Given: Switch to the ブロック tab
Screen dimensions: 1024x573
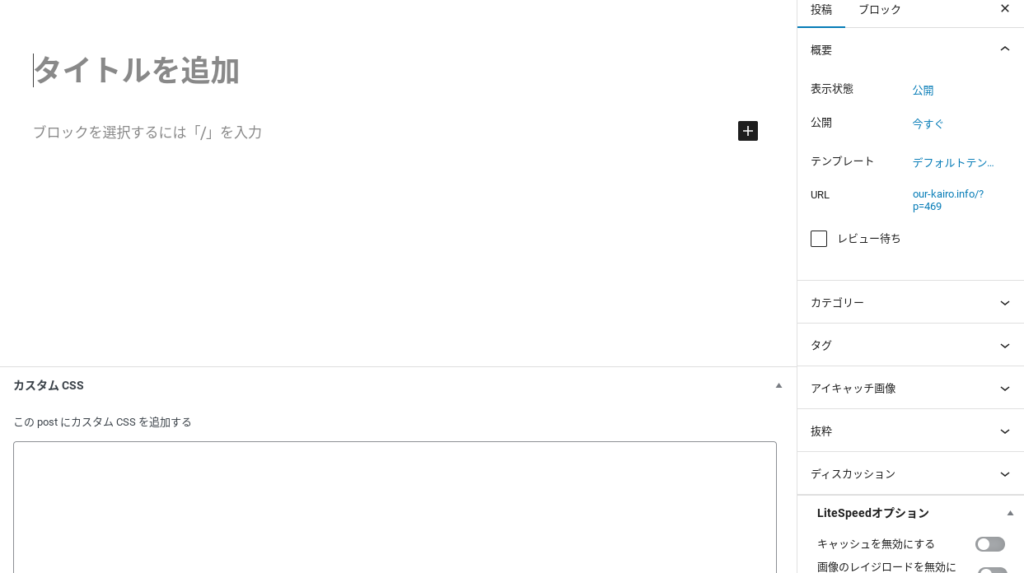Looking at the screenshot, I should point(879,10).
